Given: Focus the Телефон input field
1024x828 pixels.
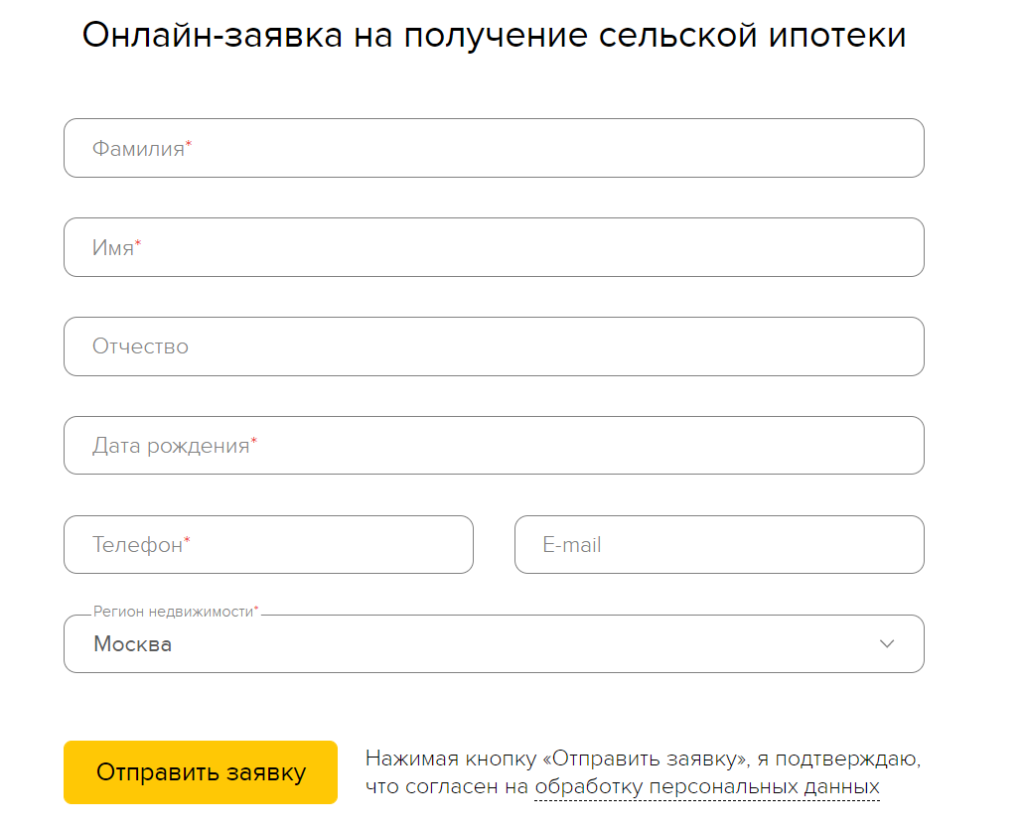Looking at the screenshot, I should 268,545.
